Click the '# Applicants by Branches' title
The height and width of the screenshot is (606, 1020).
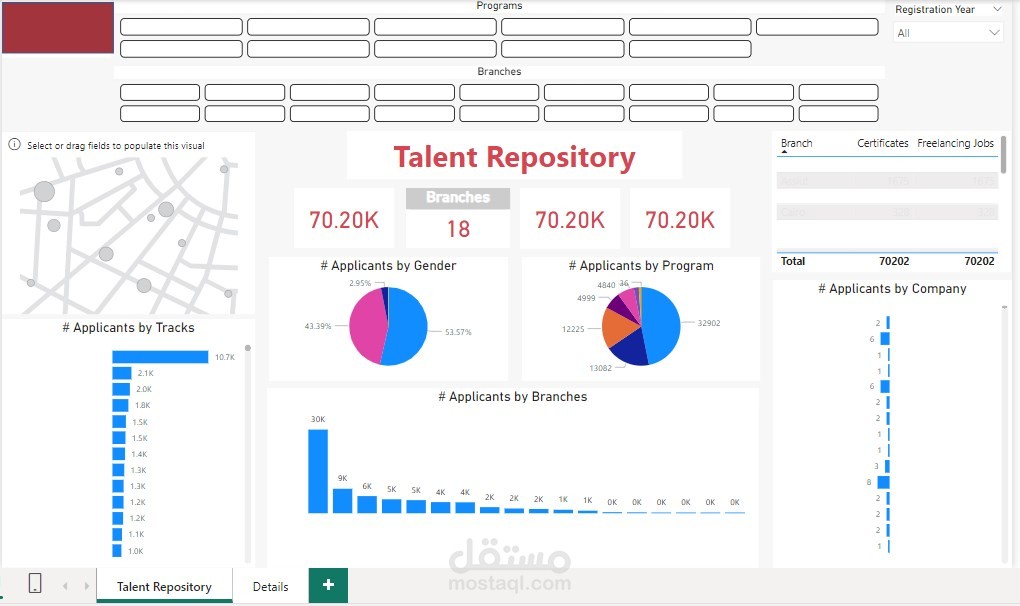pyautogui.click(x=513, y=397)
